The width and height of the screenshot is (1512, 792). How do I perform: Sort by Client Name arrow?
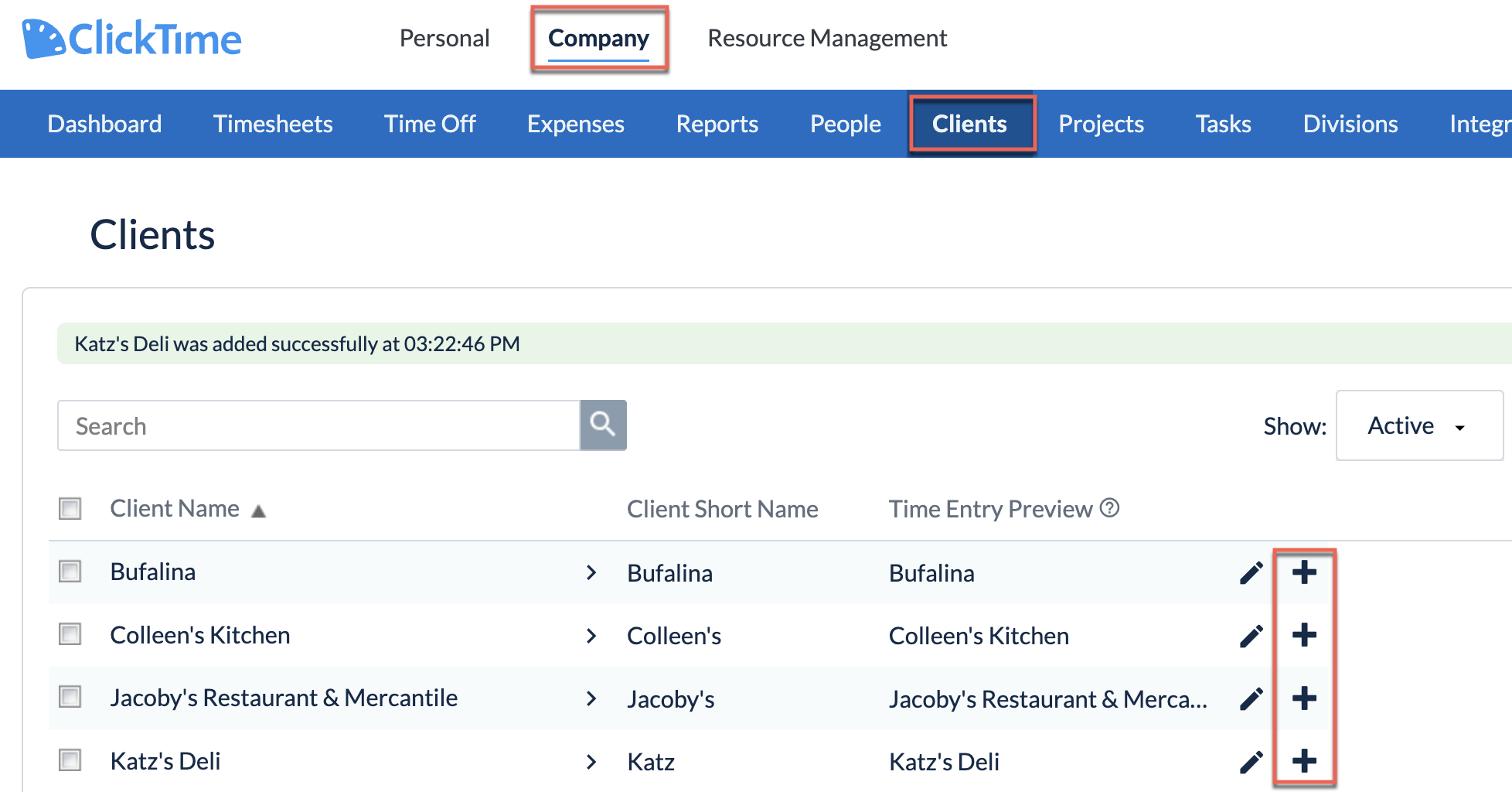pyautogui.click(x=259, y=511)
